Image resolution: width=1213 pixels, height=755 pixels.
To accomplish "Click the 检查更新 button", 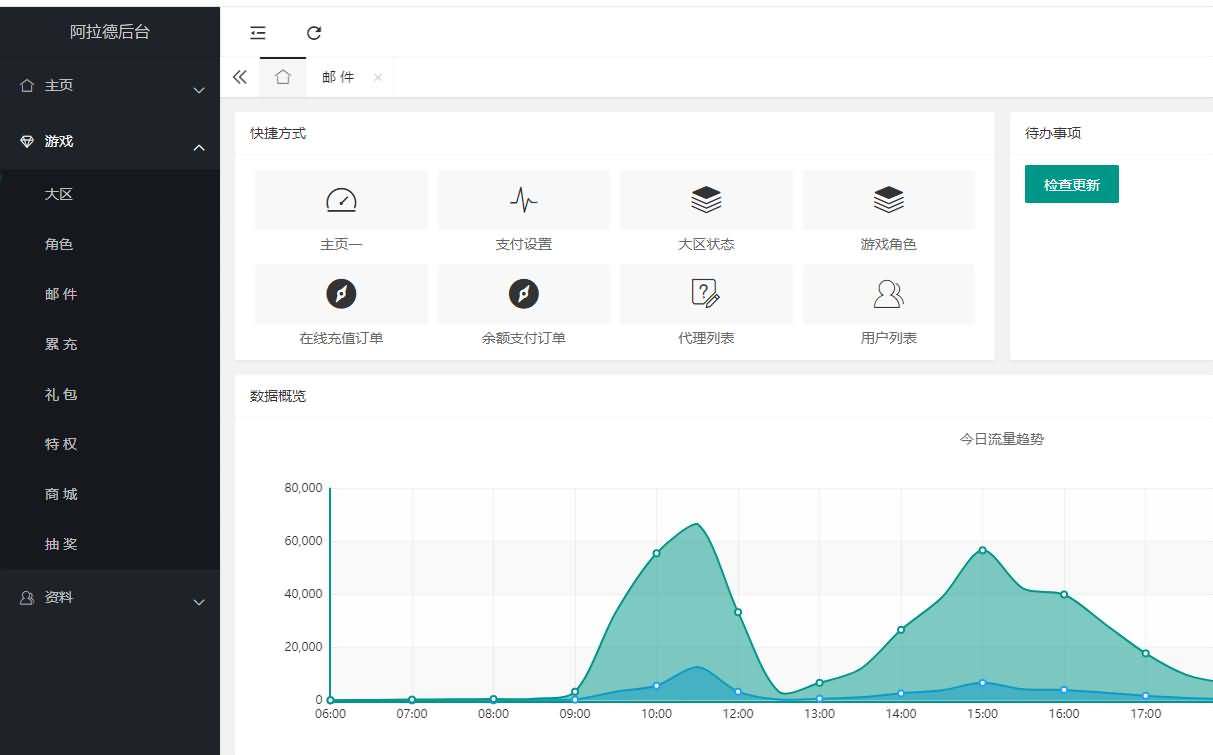I will click(1071, 185).
